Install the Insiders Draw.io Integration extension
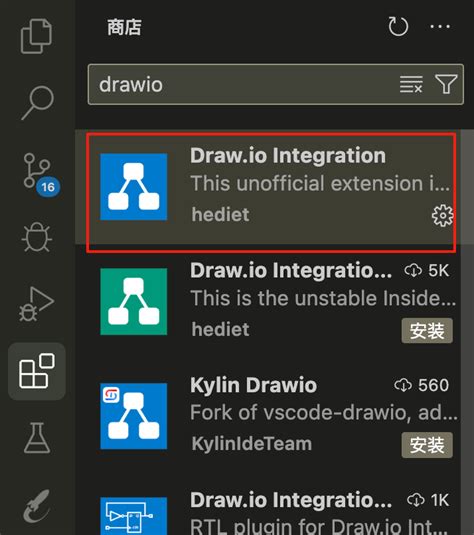The height and width of the screenshot is (535, 474). (x=427, y=331)
